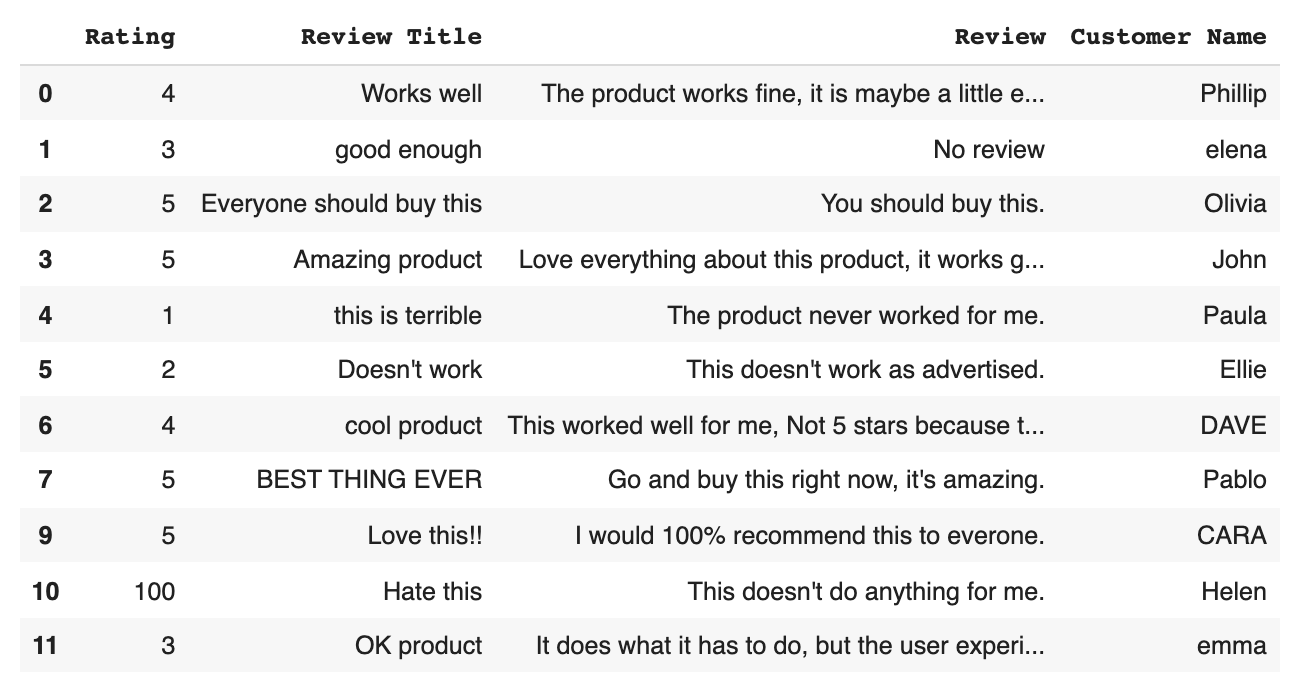Click the Review Title column header
1306x688 pixels.
click(391, 37)
